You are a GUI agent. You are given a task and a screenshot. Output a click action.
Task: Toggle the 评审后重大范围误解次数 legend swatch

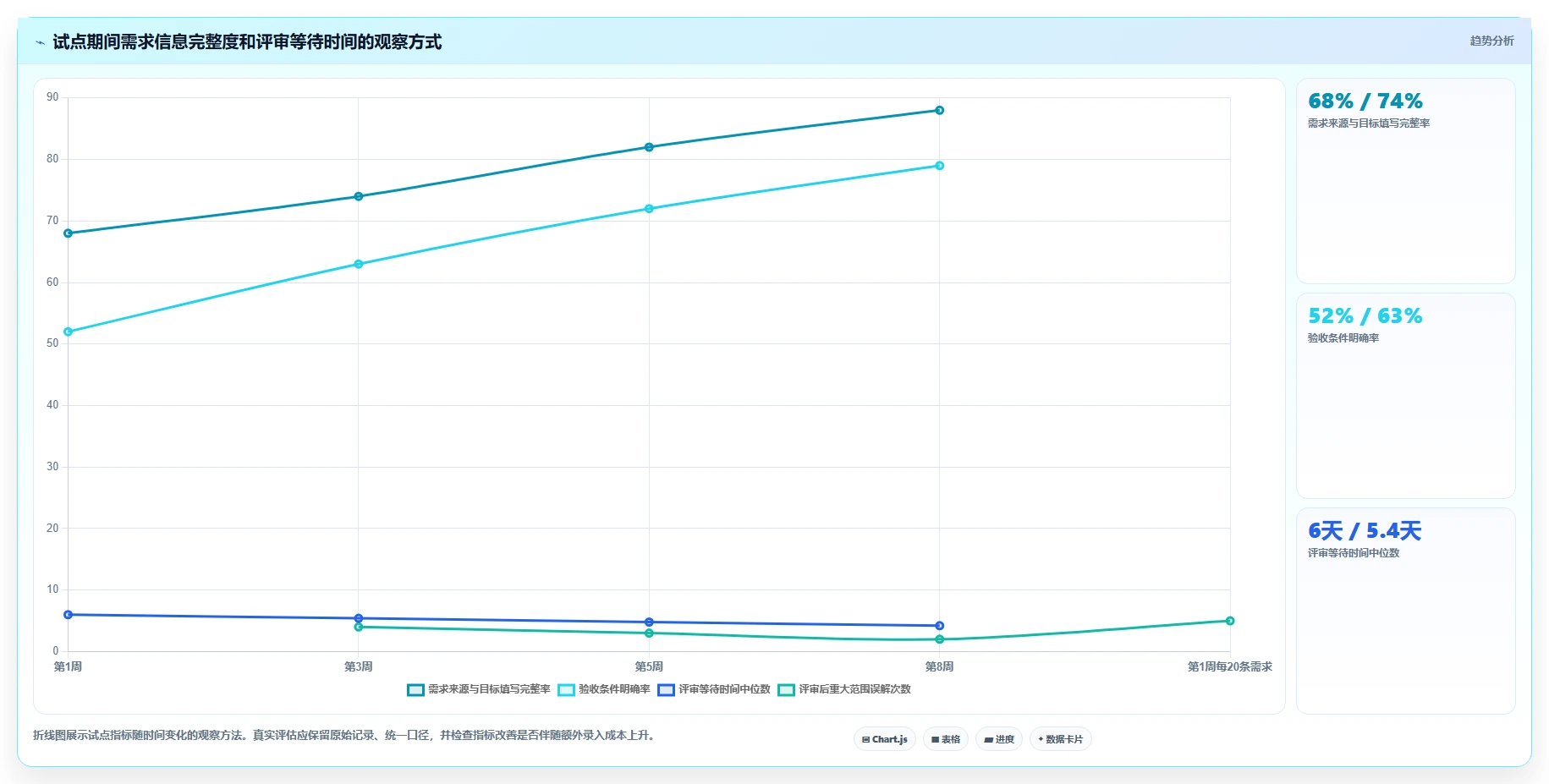[x=786, y=689]
